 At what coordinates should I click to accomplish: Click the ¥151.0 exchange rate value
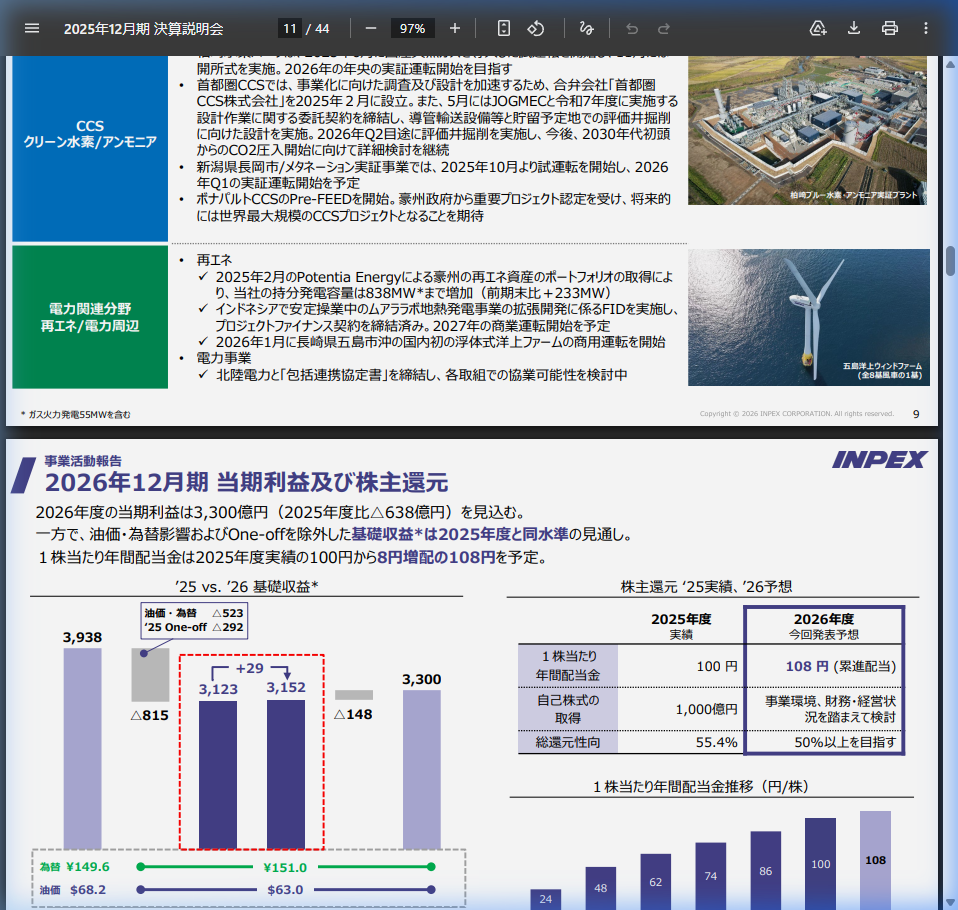click(x=285, y=867)
